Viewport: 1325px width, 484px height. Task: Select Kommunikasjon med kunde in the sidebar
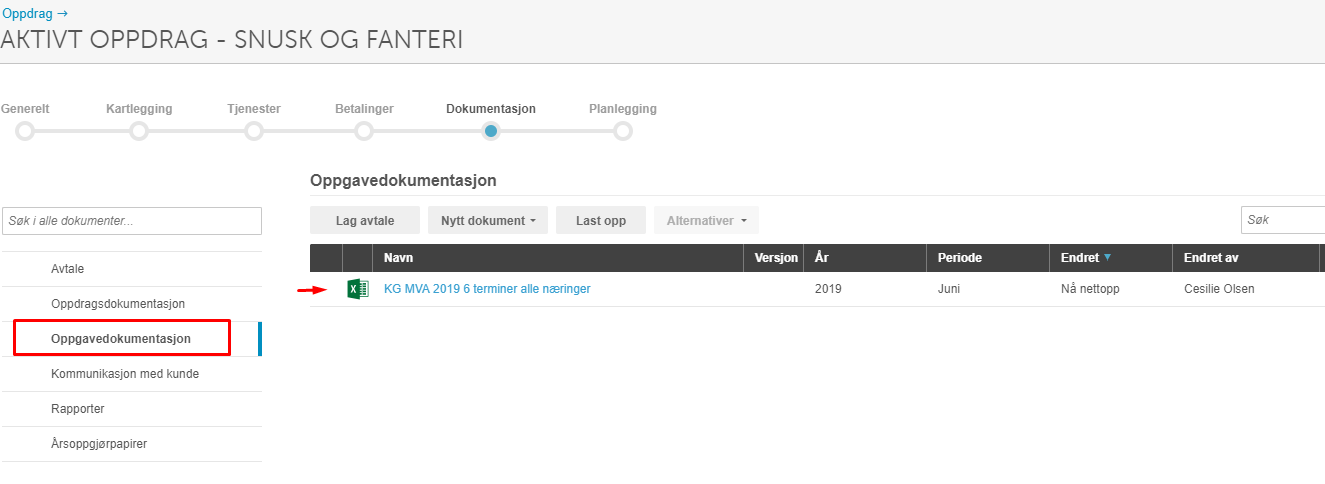click(x=131, y=374)
